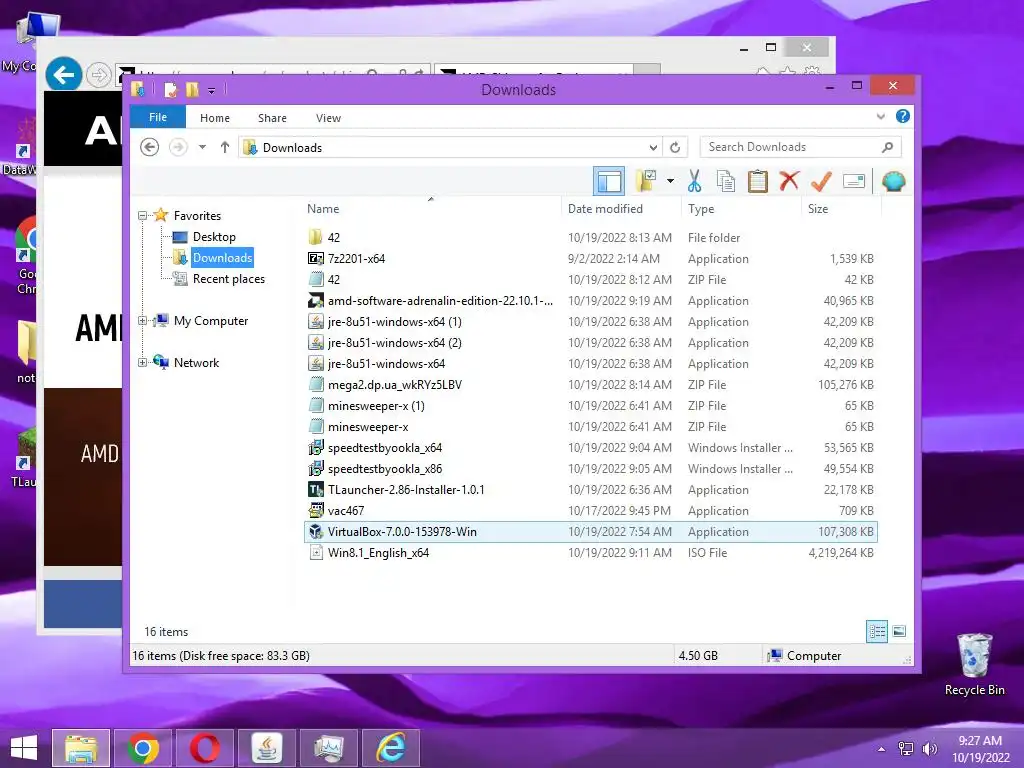Click the folder options toolbar icon
The width and height of the screenshot is (1024, 768).
[x=646, y=181]
